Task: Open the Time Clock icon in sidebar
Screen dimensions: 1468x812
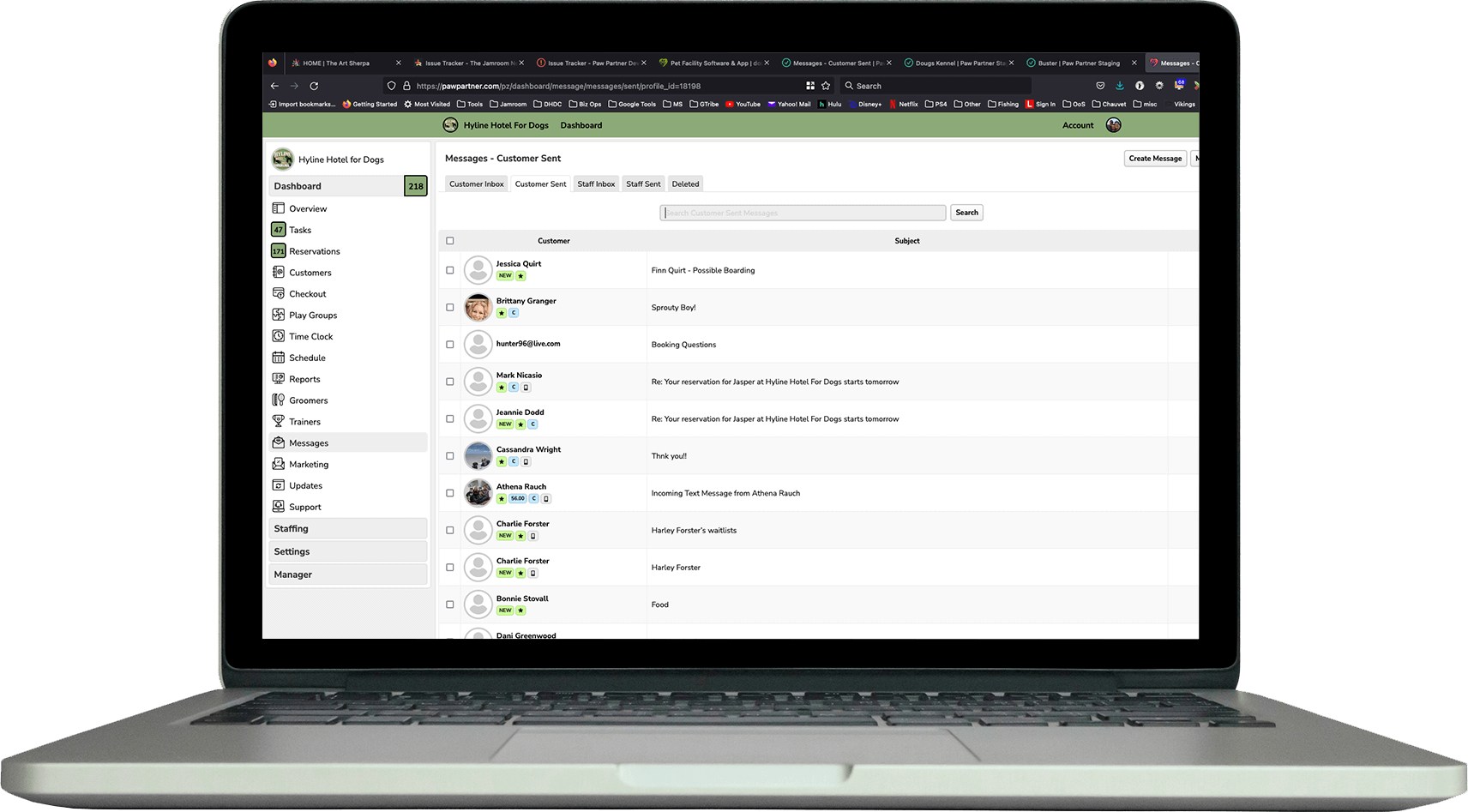Action: point(278,336)
